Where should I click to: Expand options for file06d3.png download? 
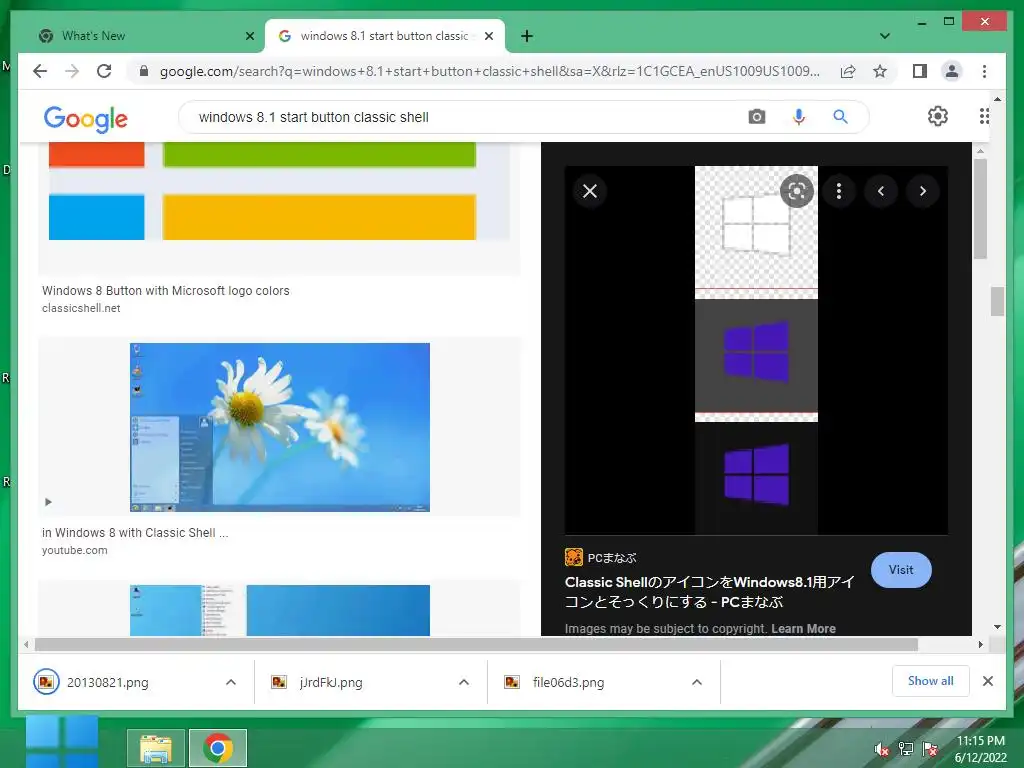pos(697,682)
